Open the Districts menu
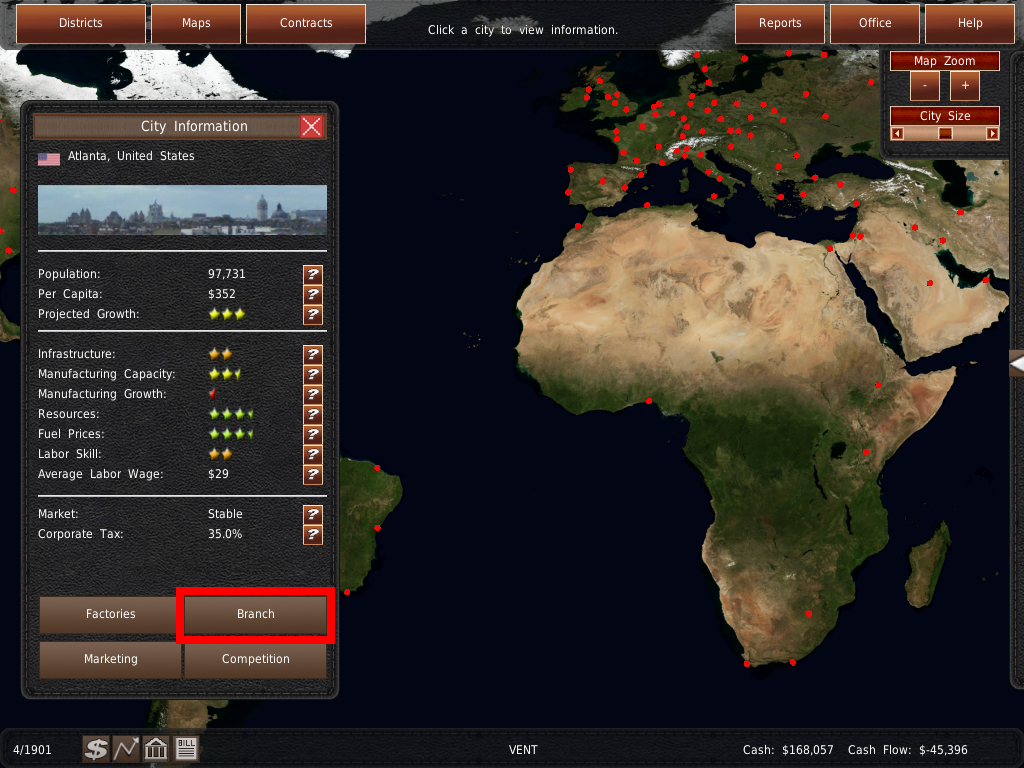The height and width of the screenshot is (768, 1024). (x=80, y=23)
